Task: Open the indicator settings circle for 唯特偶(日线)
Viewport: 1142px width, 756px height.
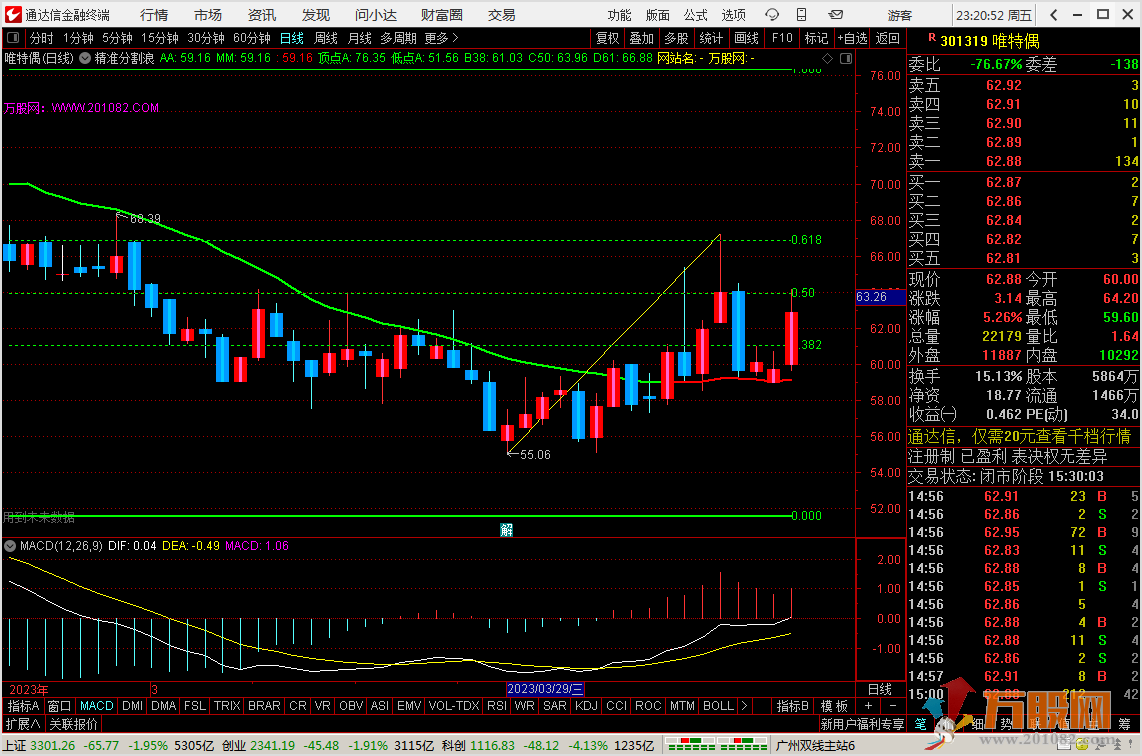Action: coord(85,58)
